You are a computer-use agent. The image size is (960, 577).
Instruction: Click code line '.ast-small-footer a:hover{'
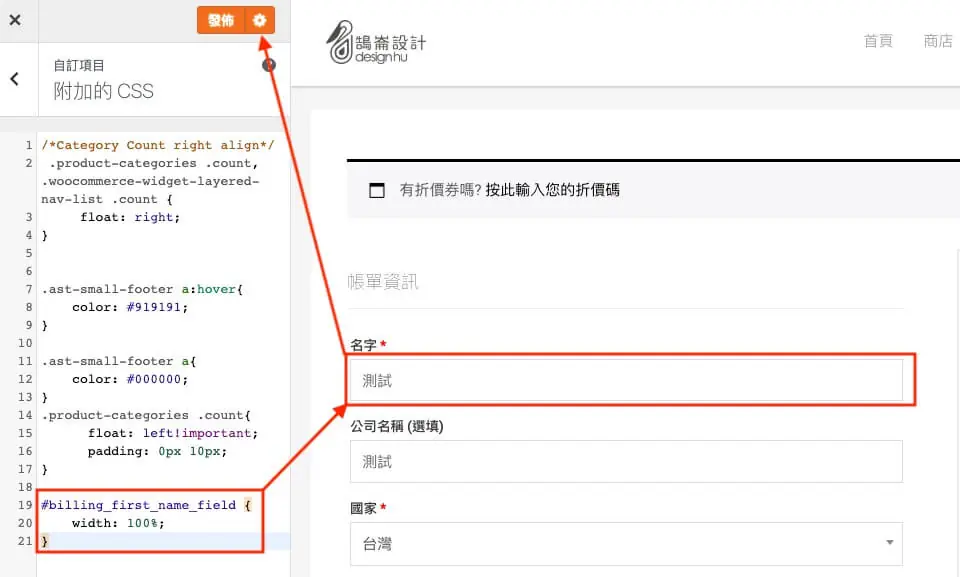(x=142, y=289)
